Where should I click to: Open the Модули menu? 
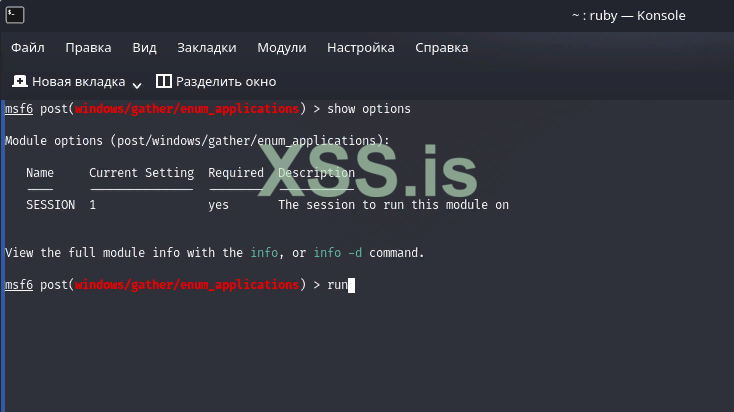(282, 48)
